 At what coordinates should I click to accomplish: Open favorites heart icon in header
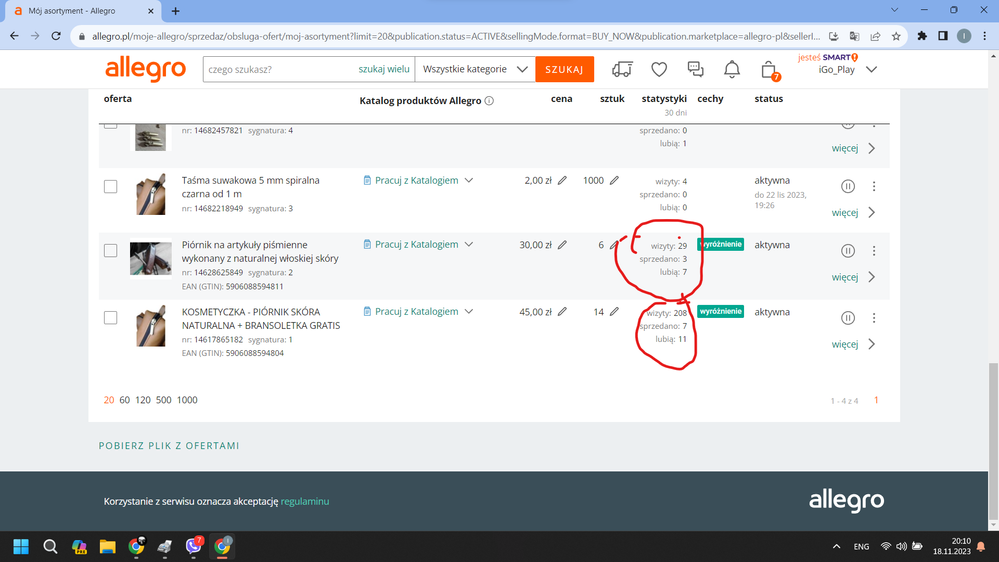(659, 69)
